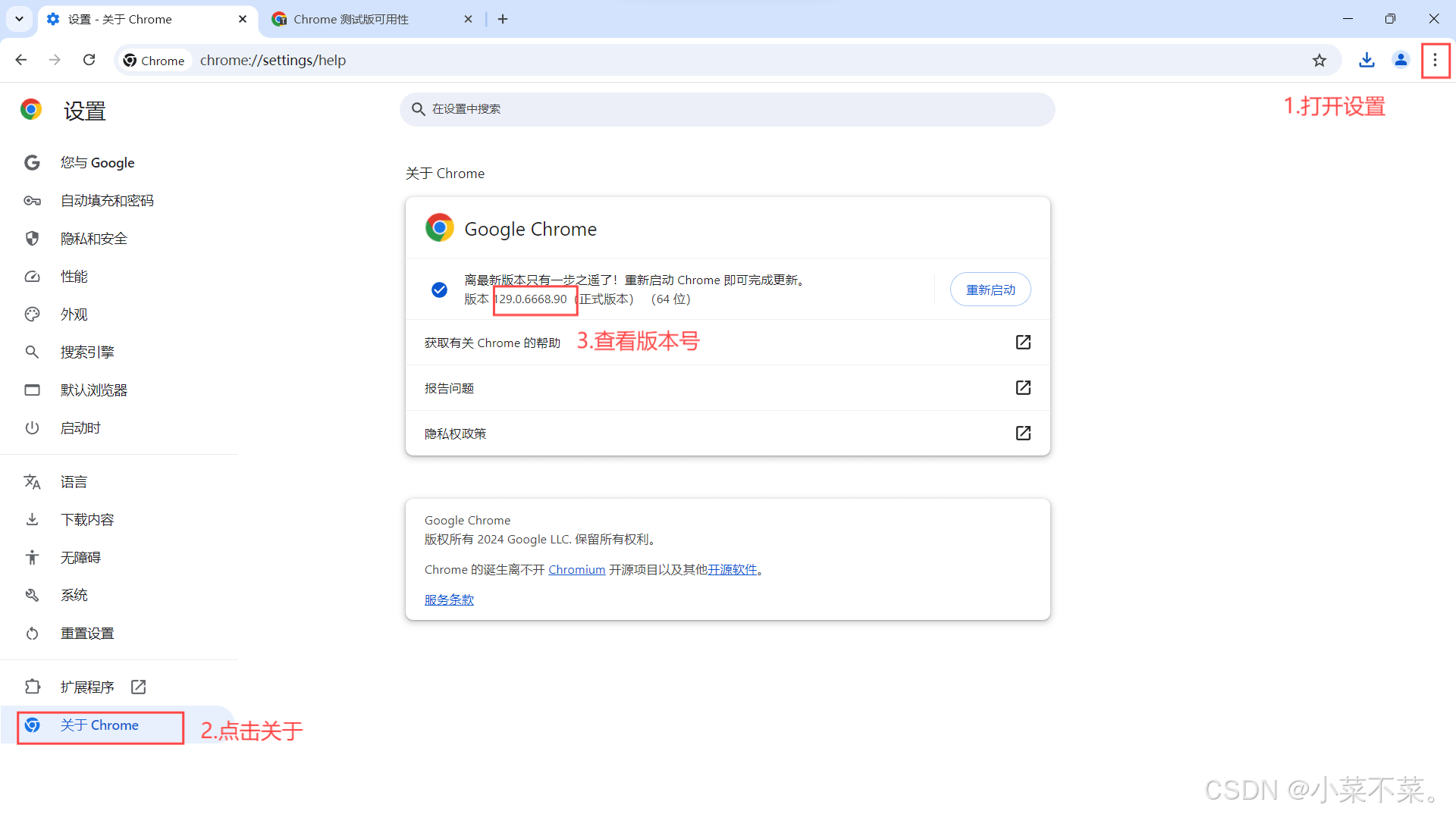The image size is (1456, 814).
Task: Go forward with the forward arrow
Action: point(55,60)
